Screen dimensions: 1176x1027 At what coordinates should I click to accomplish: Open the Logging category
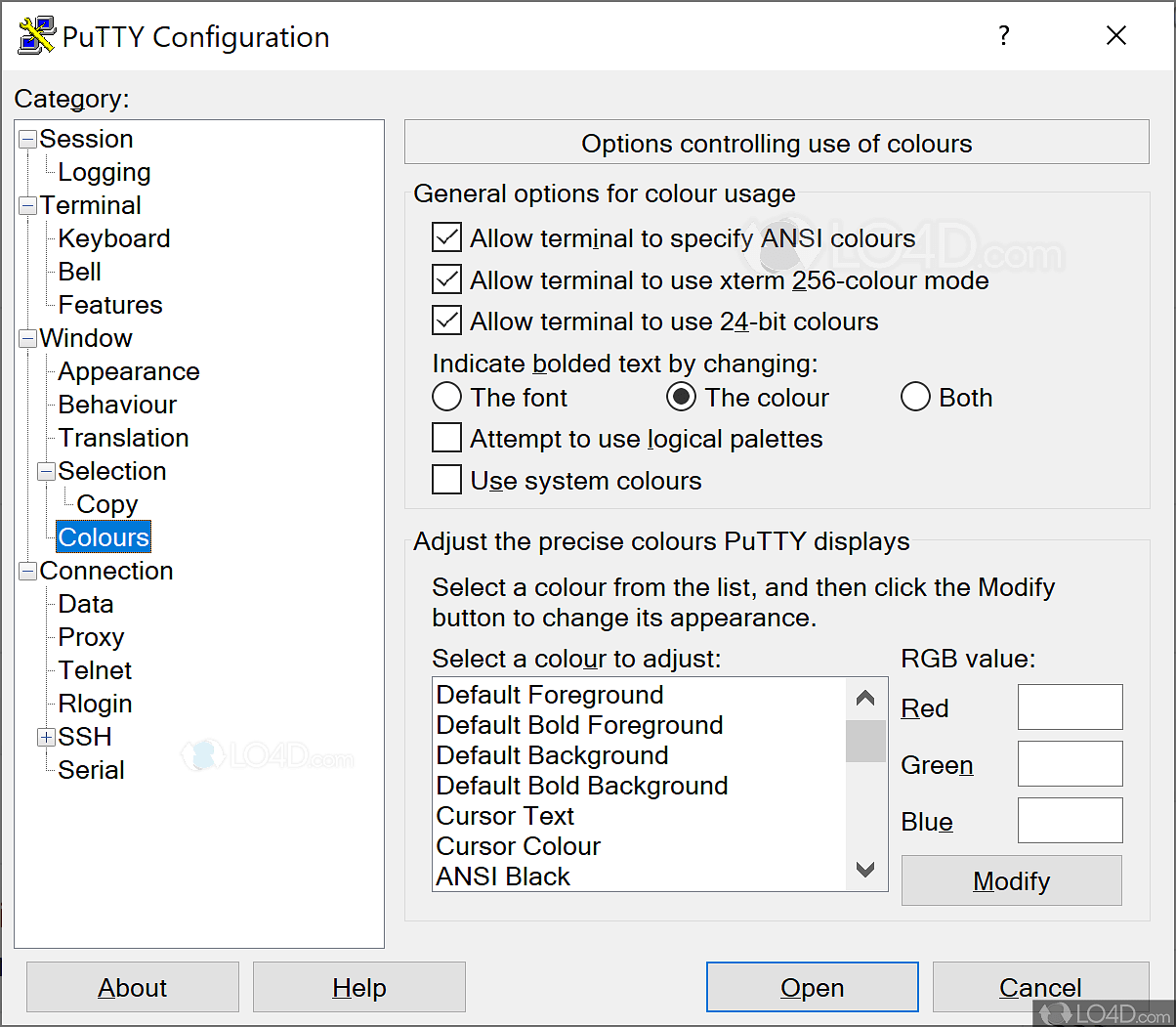click(x=105, y=172)
